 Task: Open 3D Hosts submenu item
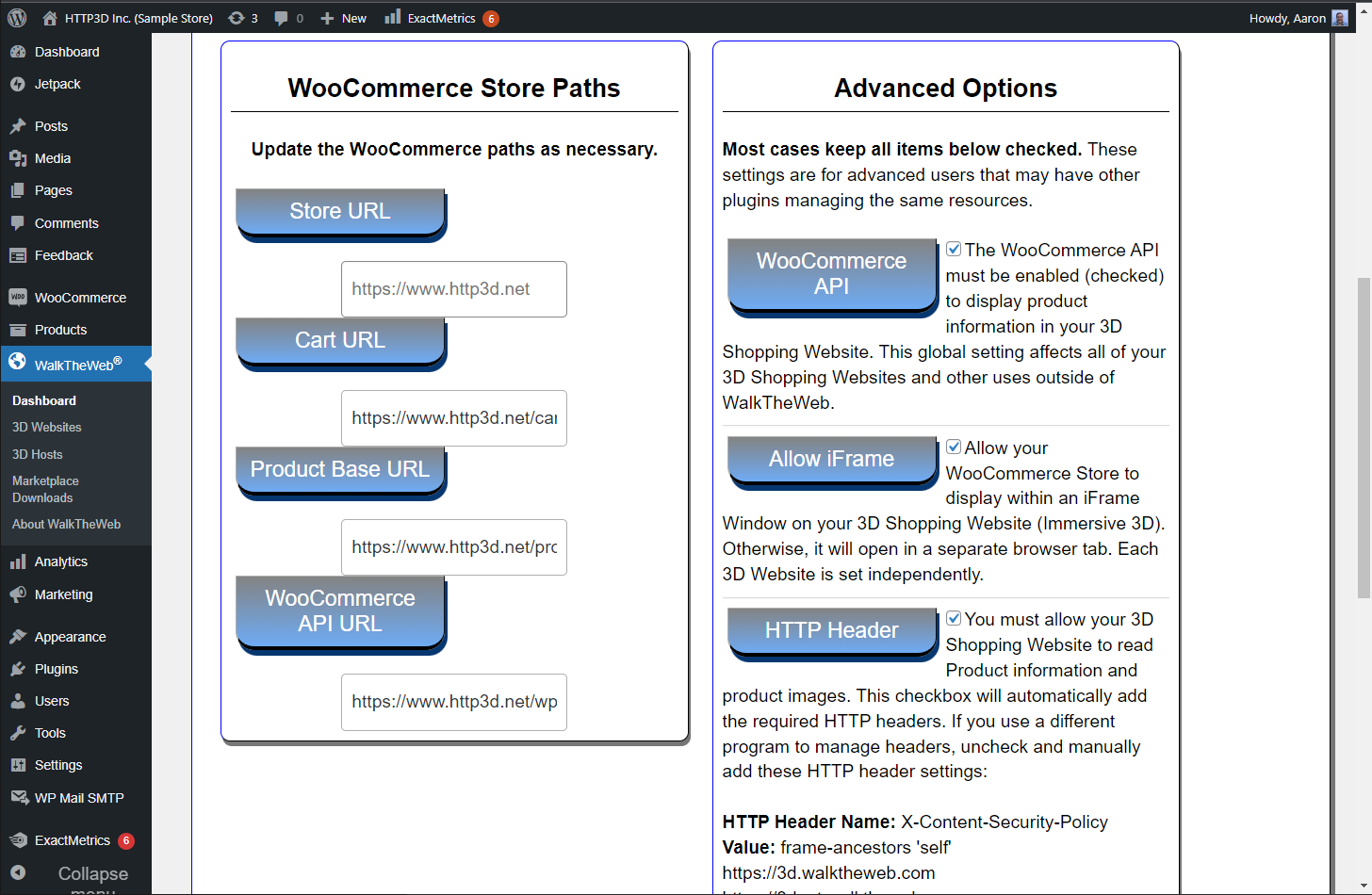point(37,454)
